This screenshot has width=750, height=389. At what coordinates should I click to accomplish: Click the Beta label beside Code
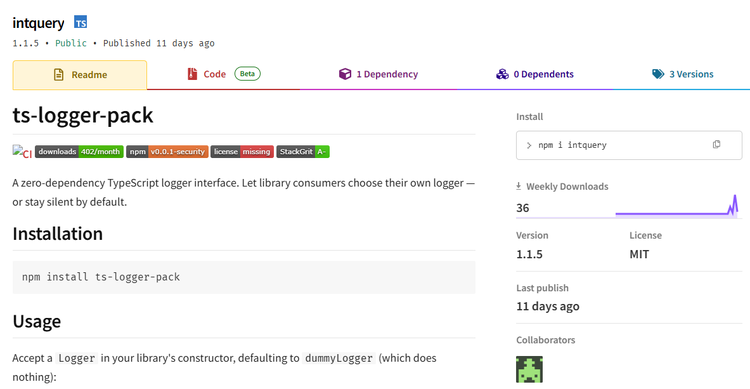(247, 74)
